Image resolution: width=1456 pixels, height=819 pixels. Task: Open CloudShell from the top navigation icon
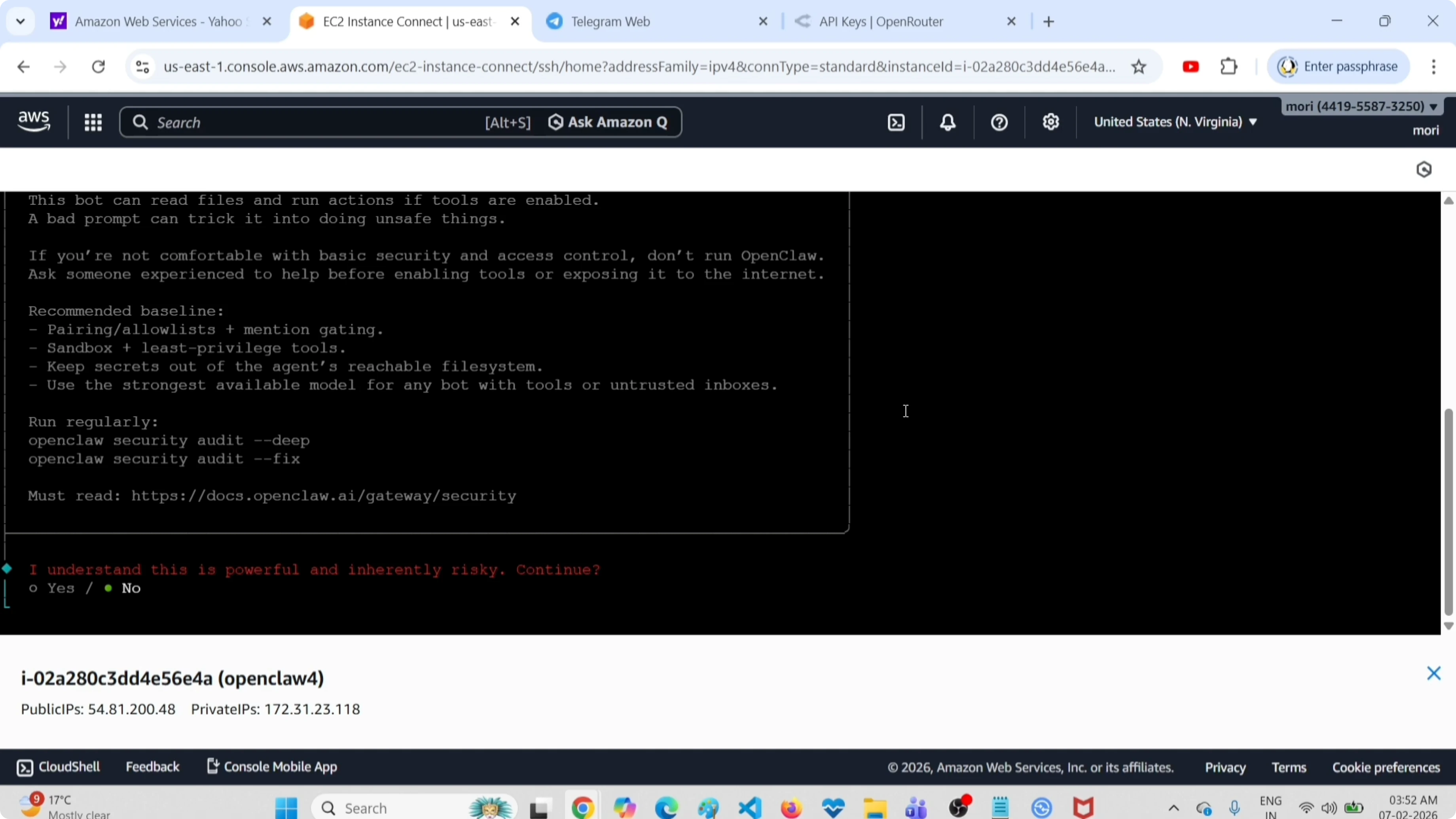click(x=897, y=122)
